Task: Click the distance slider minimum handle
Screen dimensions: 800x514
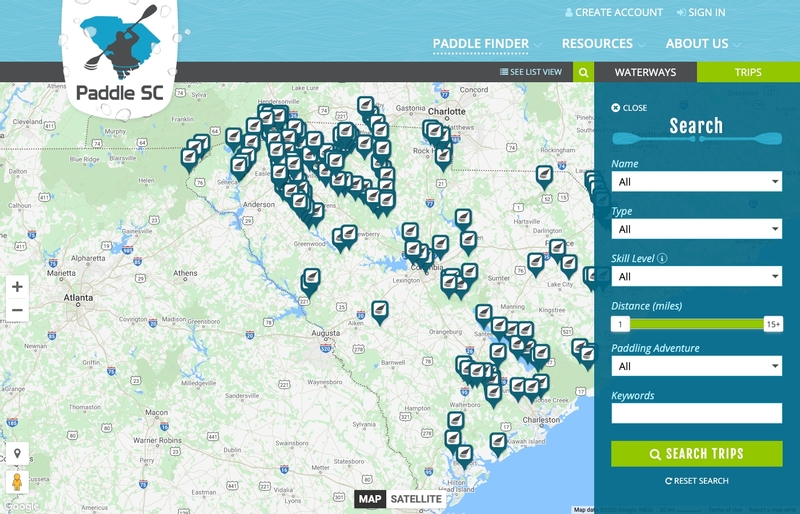Action: [620, 324]
